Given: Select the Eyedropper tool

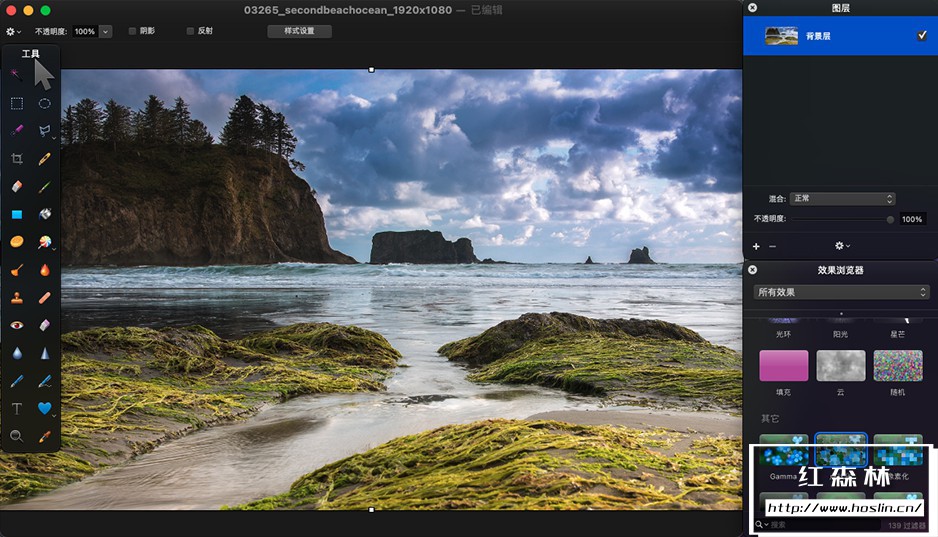Looking at the screenshot, I should tap(44, 437).
